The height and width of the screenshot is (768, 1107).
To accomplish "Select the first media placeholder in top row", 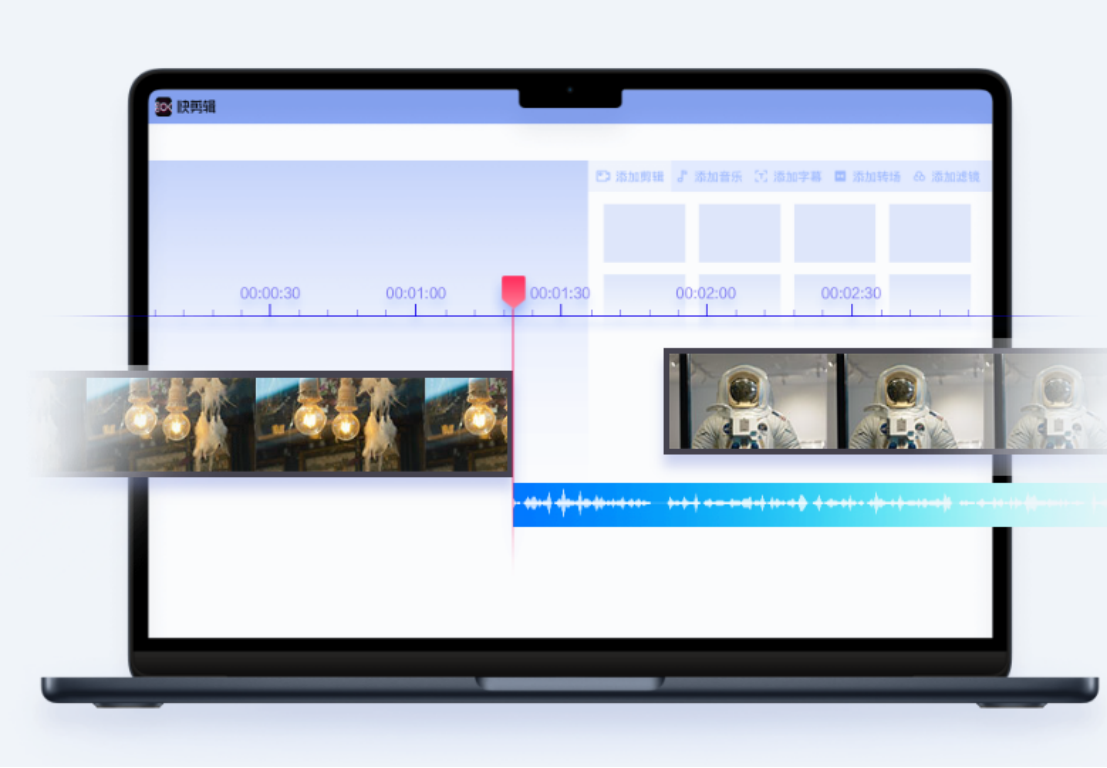I will [x=644, y=233].
